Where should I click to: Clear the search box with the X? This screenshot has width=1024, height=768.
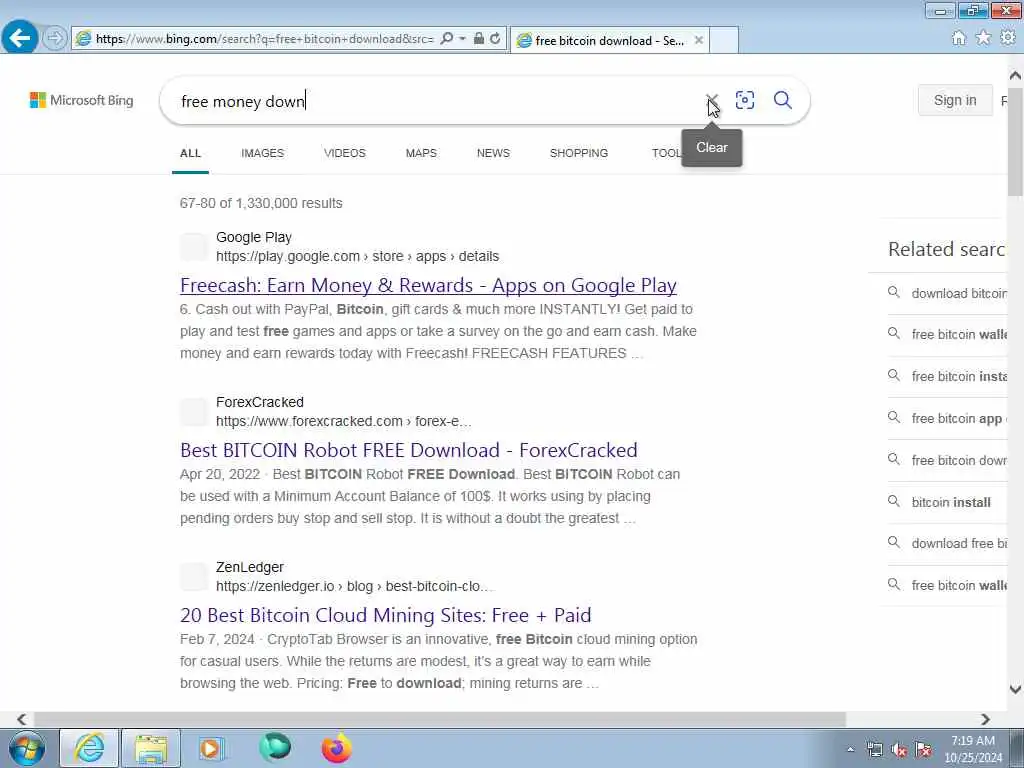(712, 100)
